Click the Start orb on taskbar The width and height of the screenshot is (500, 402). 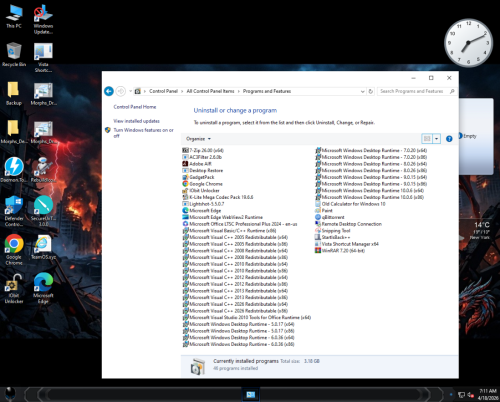click(10, 394)
